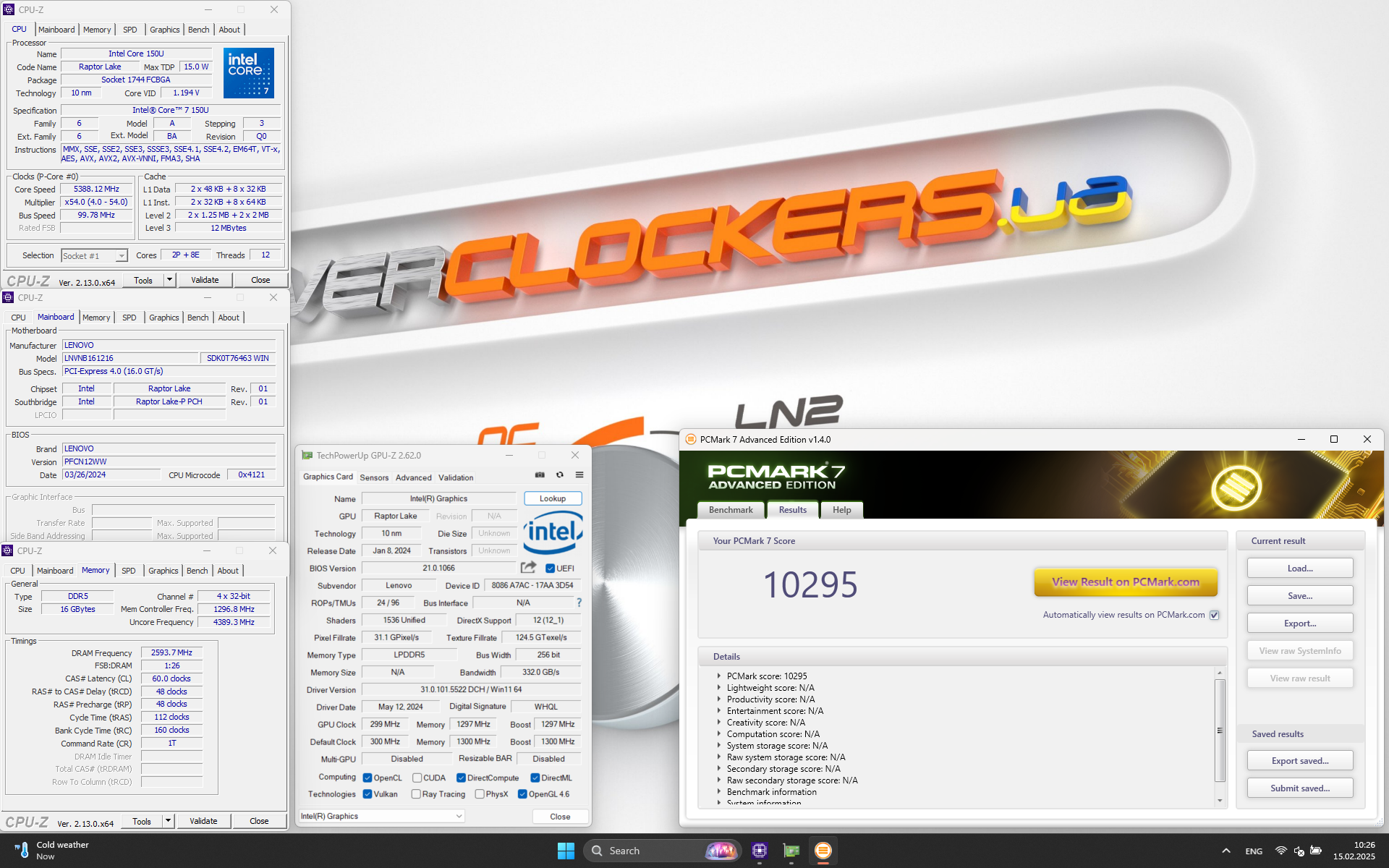Click the Details scrollbar up arrow

pos(1220,673)
